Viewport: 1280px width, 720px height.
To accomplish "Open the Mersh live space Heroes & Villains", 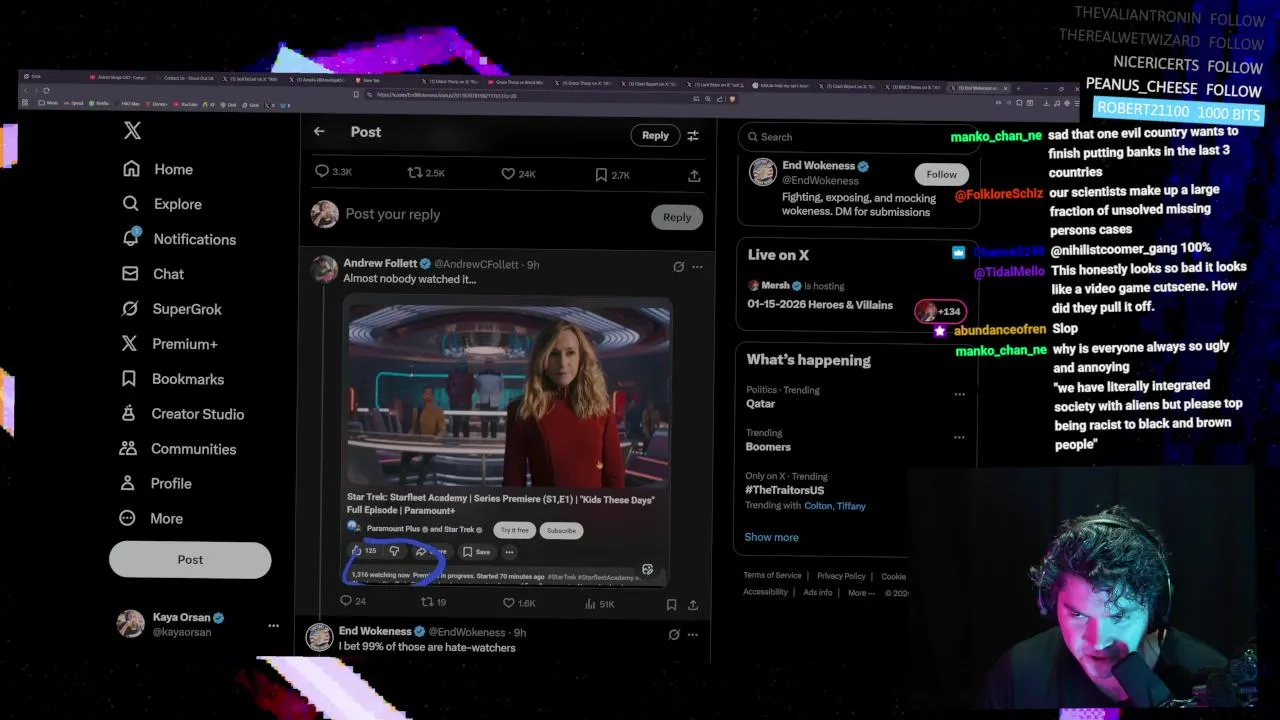I will point(820,305).
